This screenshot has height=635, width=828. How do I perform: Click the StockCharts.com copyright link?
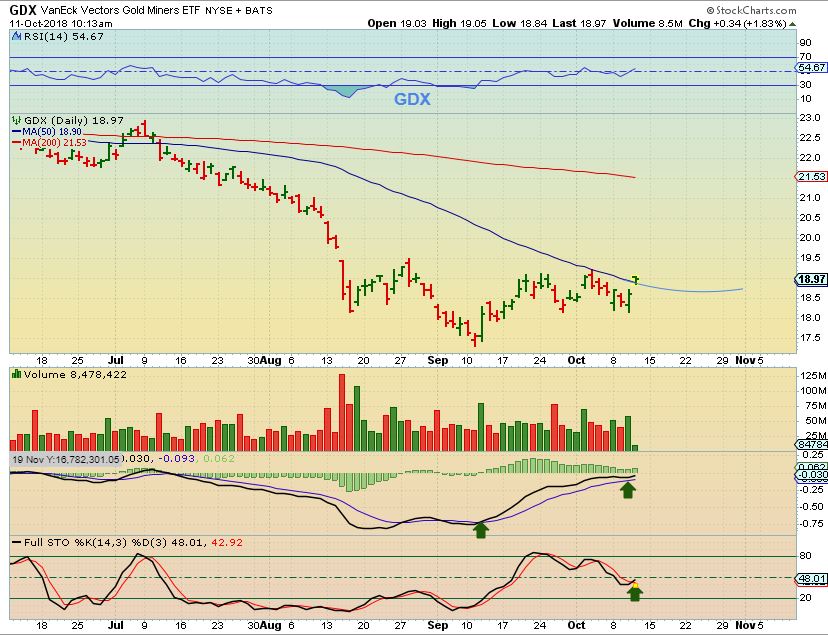[x=751, y=10]
